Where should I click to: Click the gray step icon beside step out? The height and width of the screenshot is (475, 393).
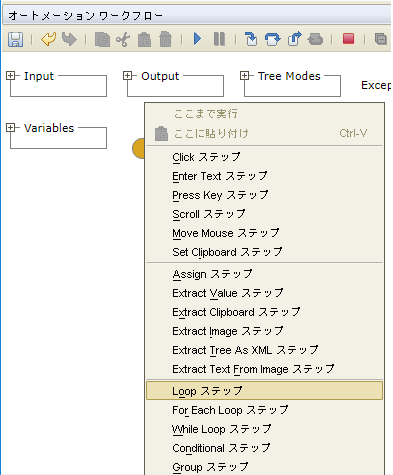315,39
